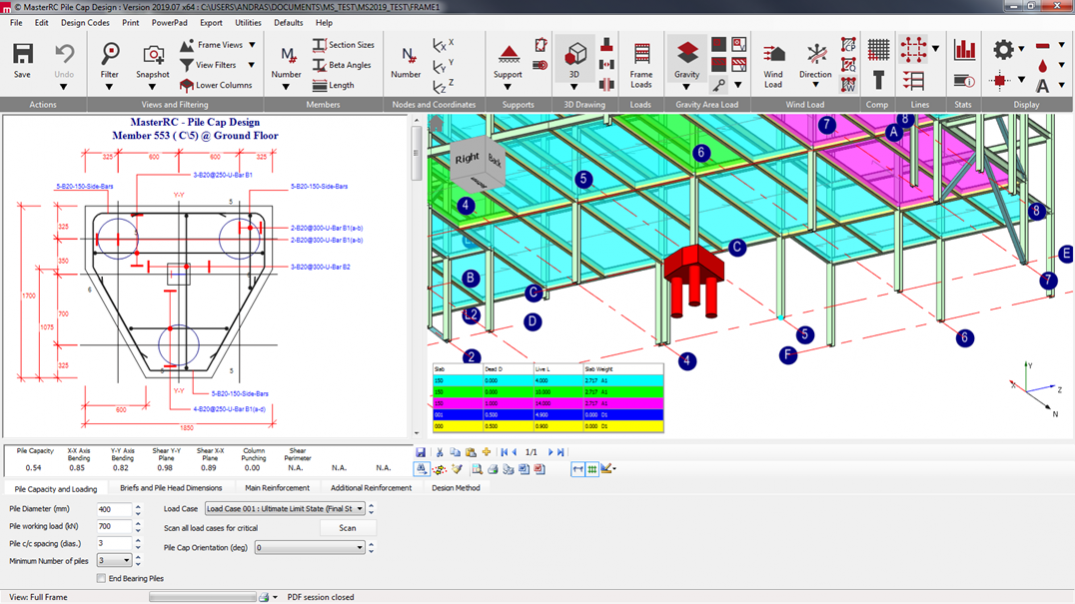Click the Support icon

click(508, 53)
